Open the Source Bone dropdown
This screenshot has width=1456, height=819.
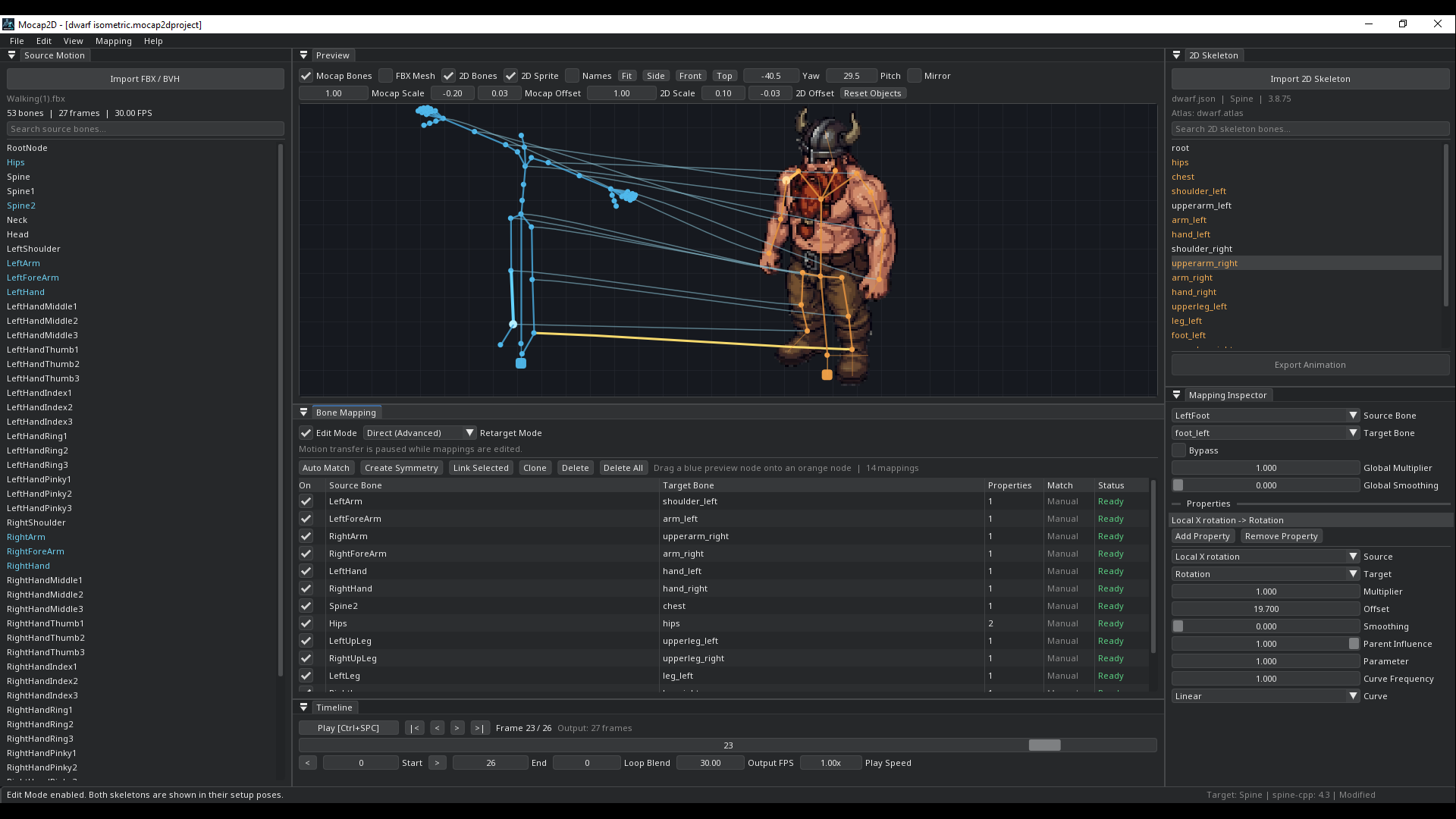coord(1265,416)
